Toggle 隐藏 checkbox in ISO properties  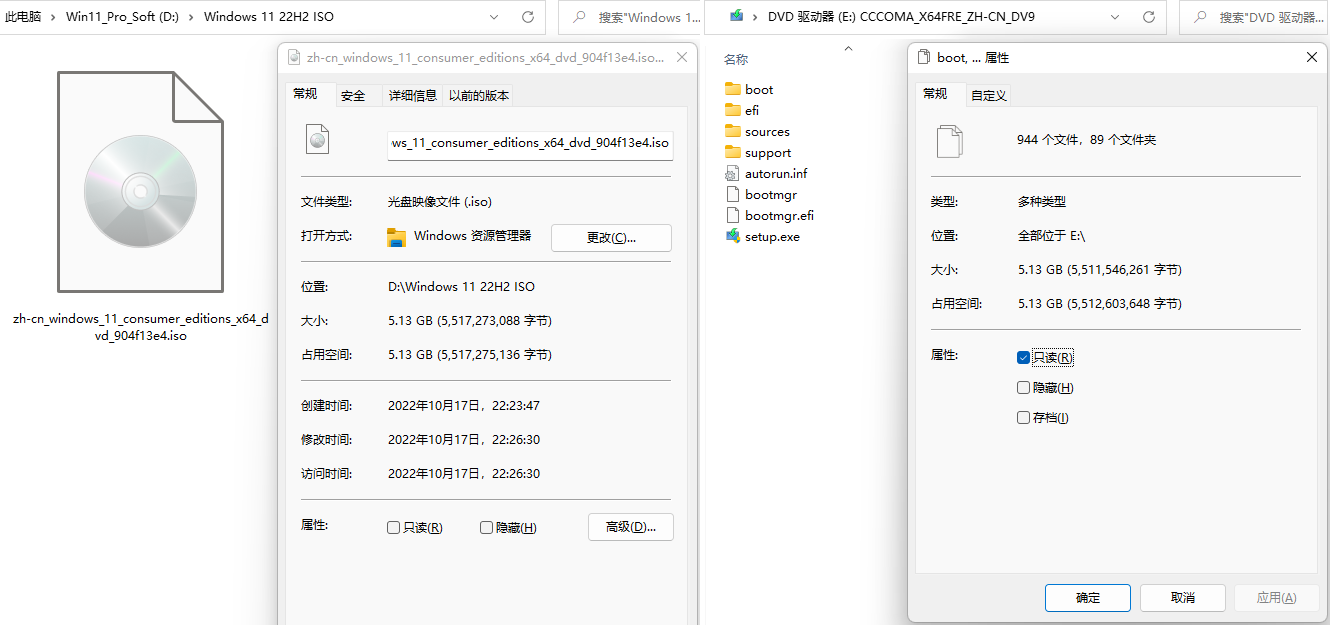(x=486, y=528)
